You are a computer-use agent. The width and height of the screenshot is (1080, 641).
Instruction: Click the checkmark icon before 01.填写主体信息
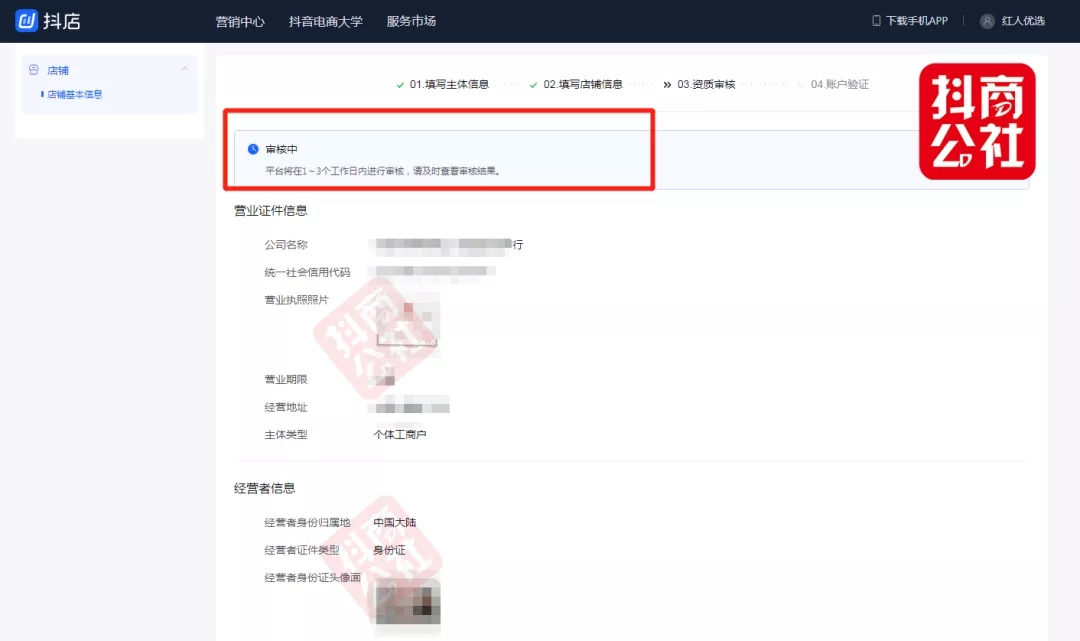click(400, 85)
